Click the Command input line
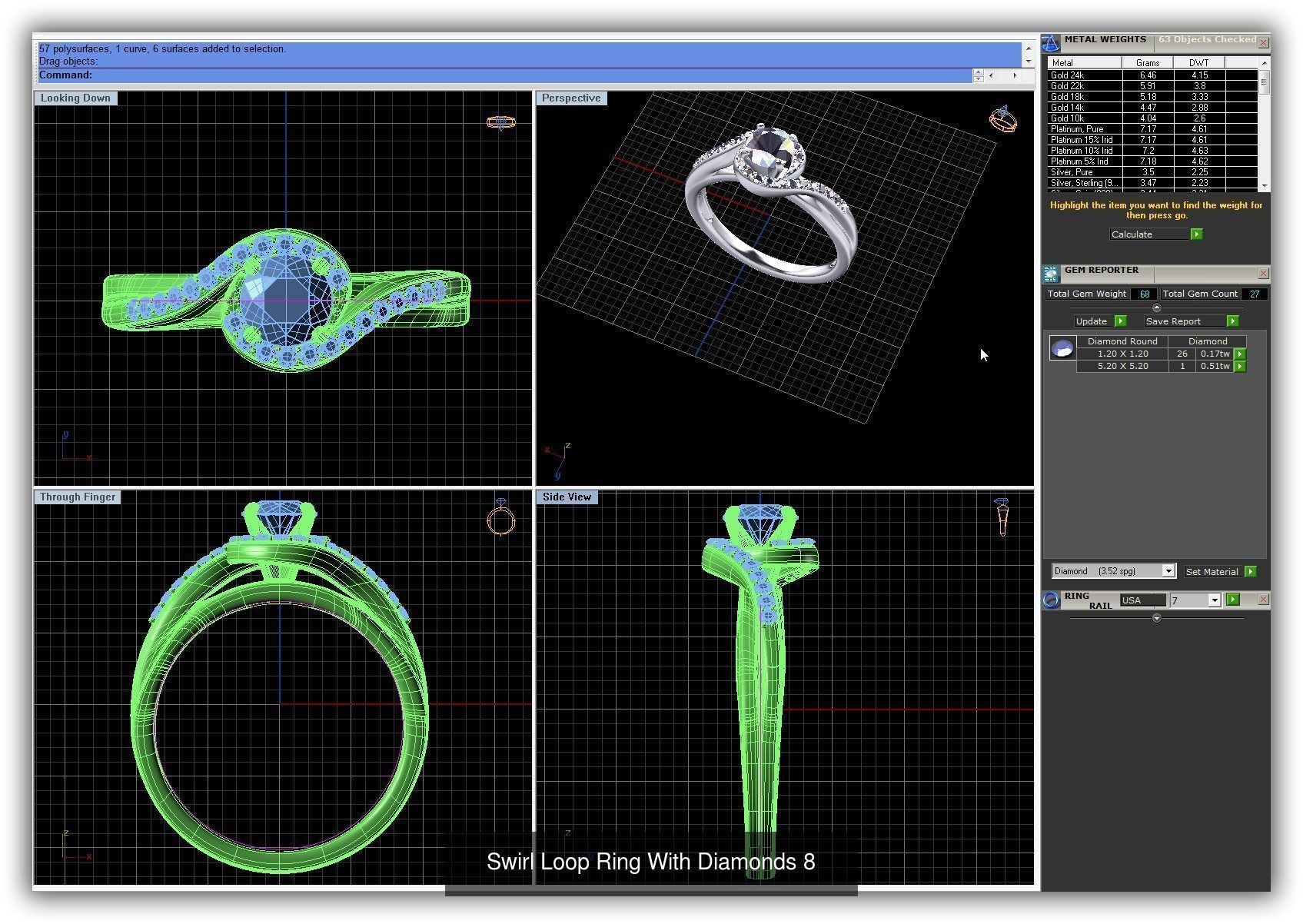1303x924 pixels. coord(504,75)
